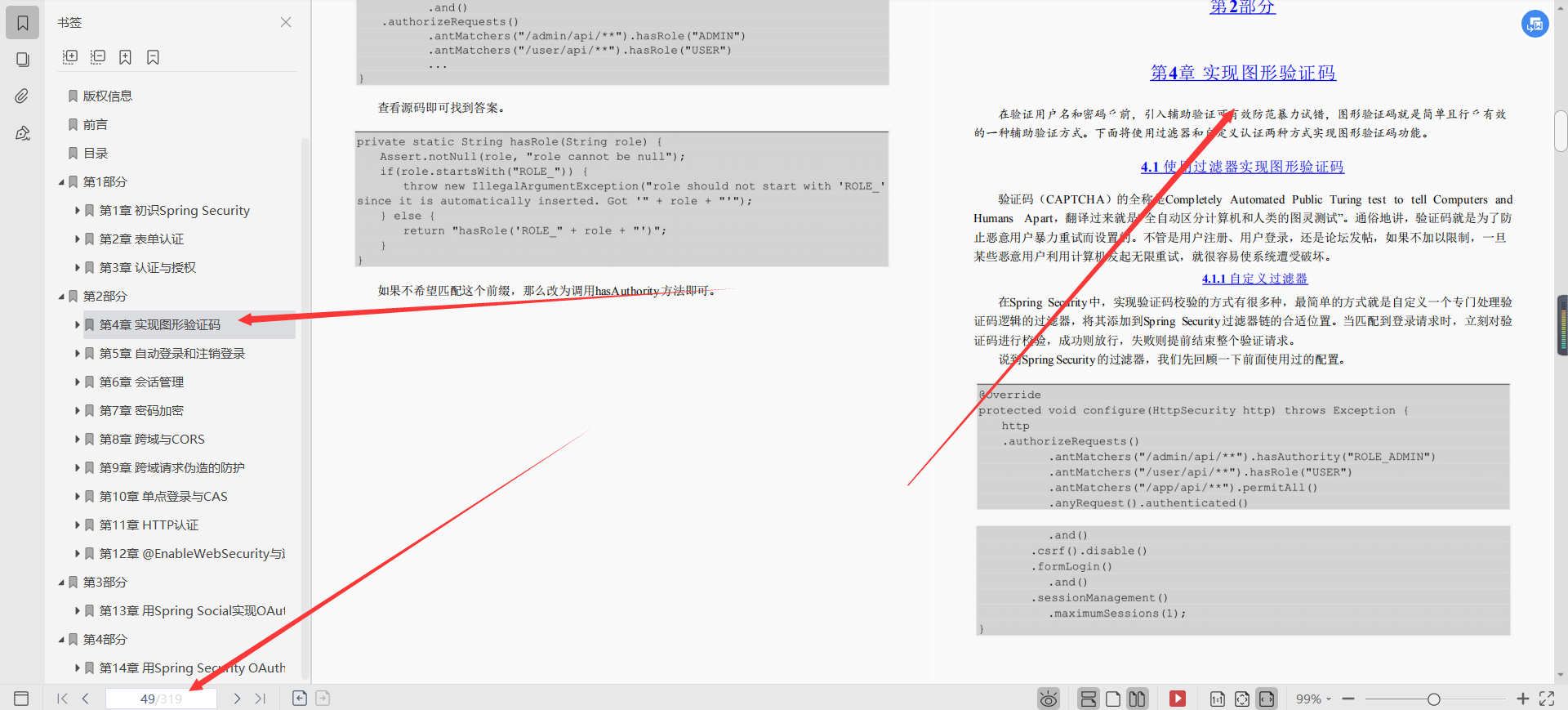Select bookmark 第2章 表单认证
Screen dimensions: 1568x710
141,239
